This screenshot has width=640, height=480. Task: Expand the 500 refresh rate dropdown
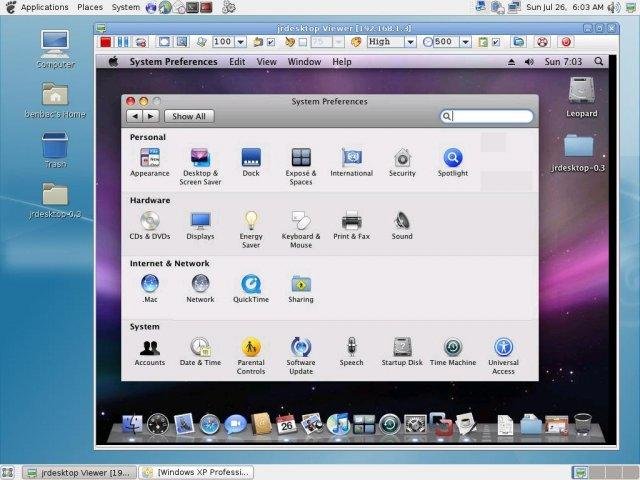pyautogui.click(x=465, y=42)
